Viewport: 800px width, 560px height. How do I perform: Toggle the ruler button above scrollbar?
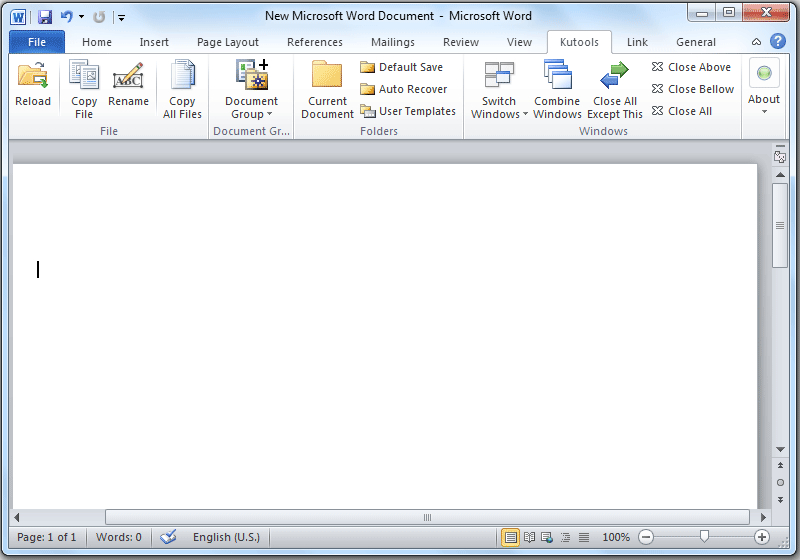(780, 156)
